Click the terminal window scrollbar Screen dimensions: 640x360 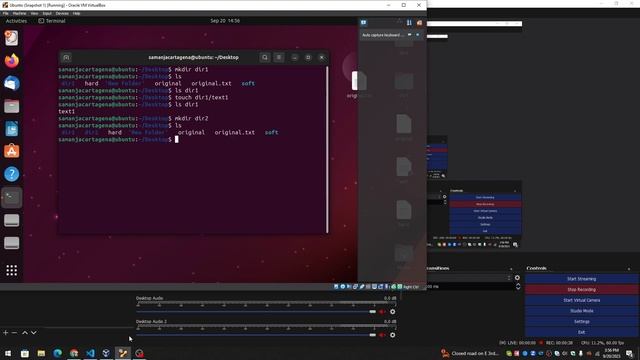pos(327,149)
